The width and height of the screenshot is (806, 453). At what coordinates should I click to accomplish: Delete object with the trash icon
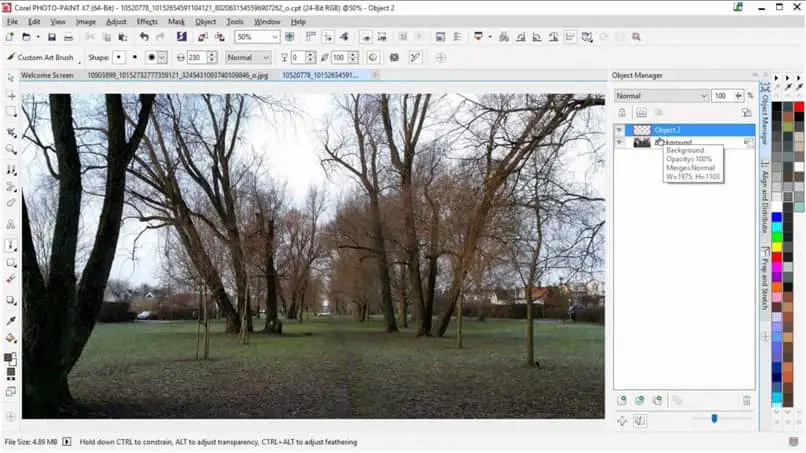(x=746, y=401)
